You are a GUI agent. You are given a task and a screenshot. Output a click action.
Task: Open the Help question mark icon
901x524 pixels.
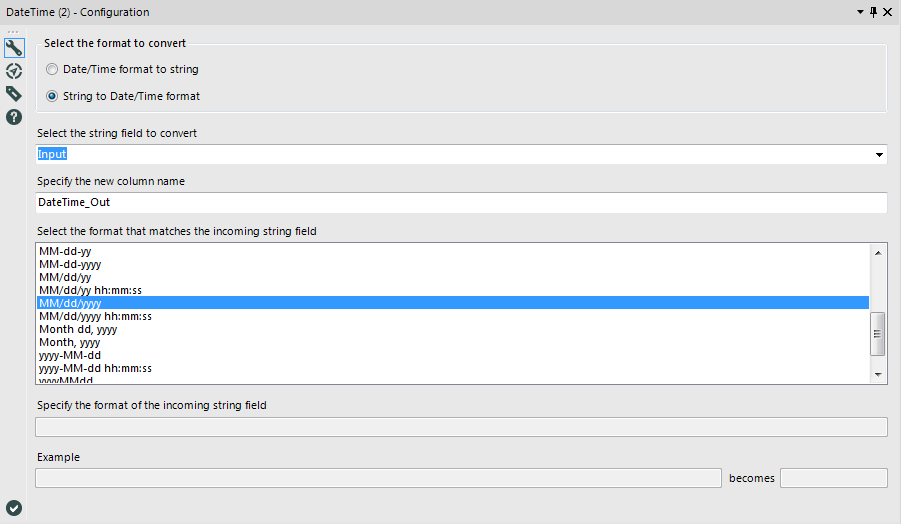point(14,117)
